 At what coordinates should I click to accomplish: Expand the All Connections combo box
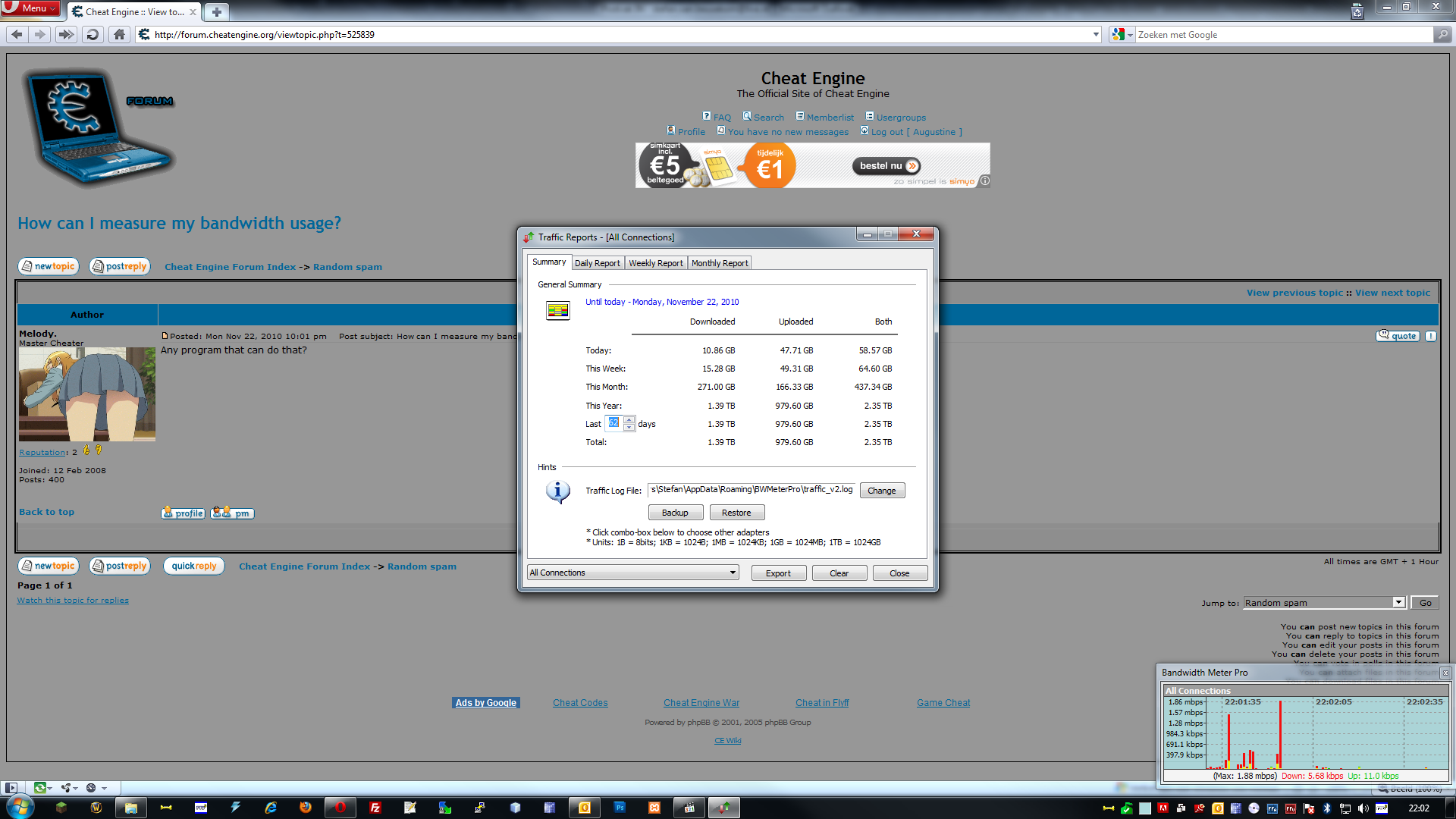pos(733,573)
